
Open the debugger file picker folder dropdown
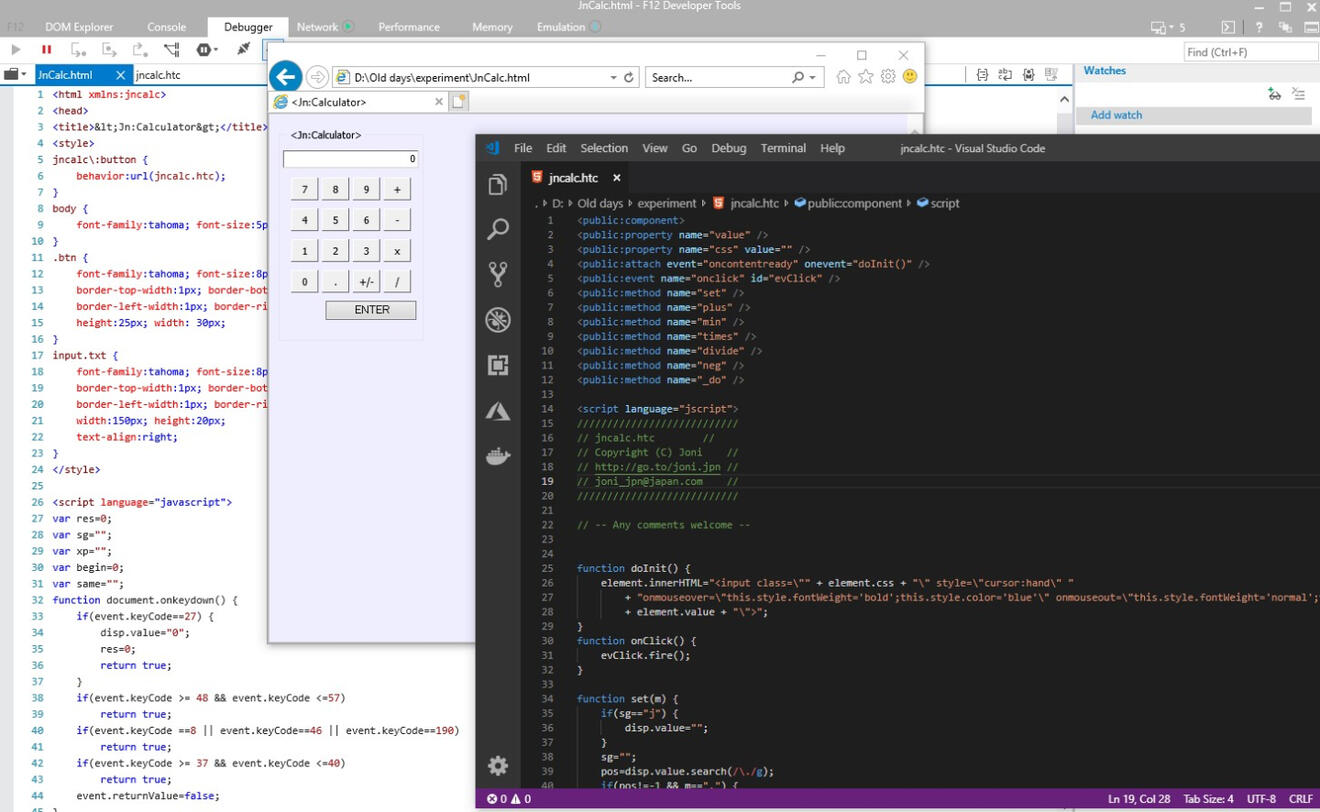tap(15, 75)
